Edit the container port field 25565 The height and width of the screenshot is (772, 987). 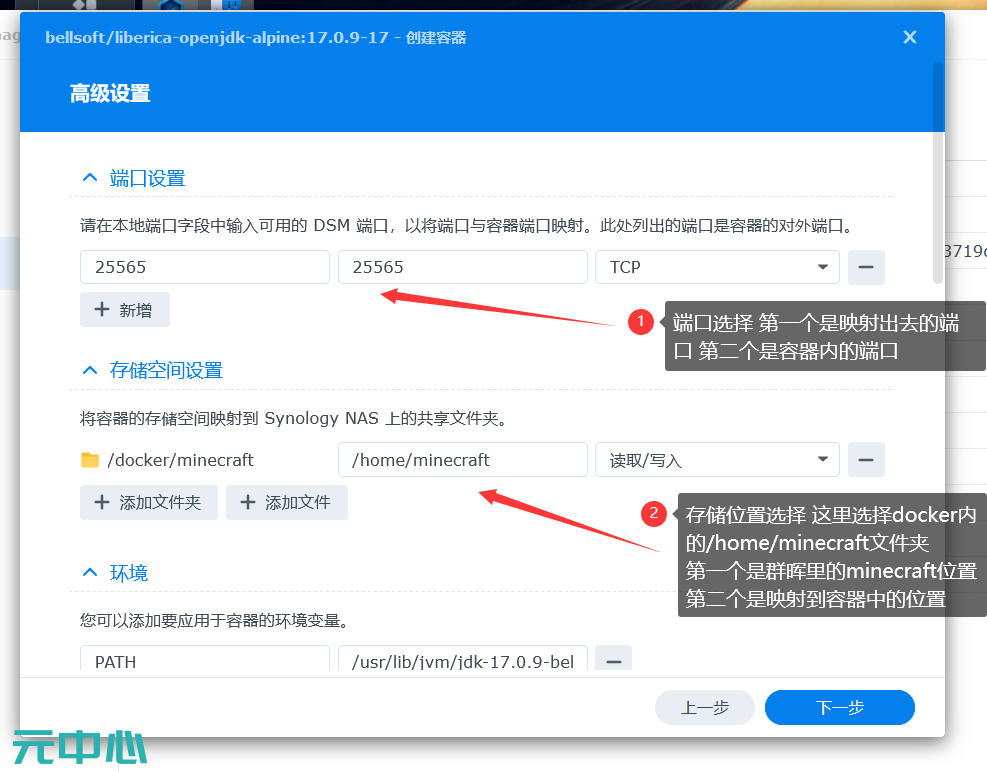pyautogui.click(x=463, y=267)
